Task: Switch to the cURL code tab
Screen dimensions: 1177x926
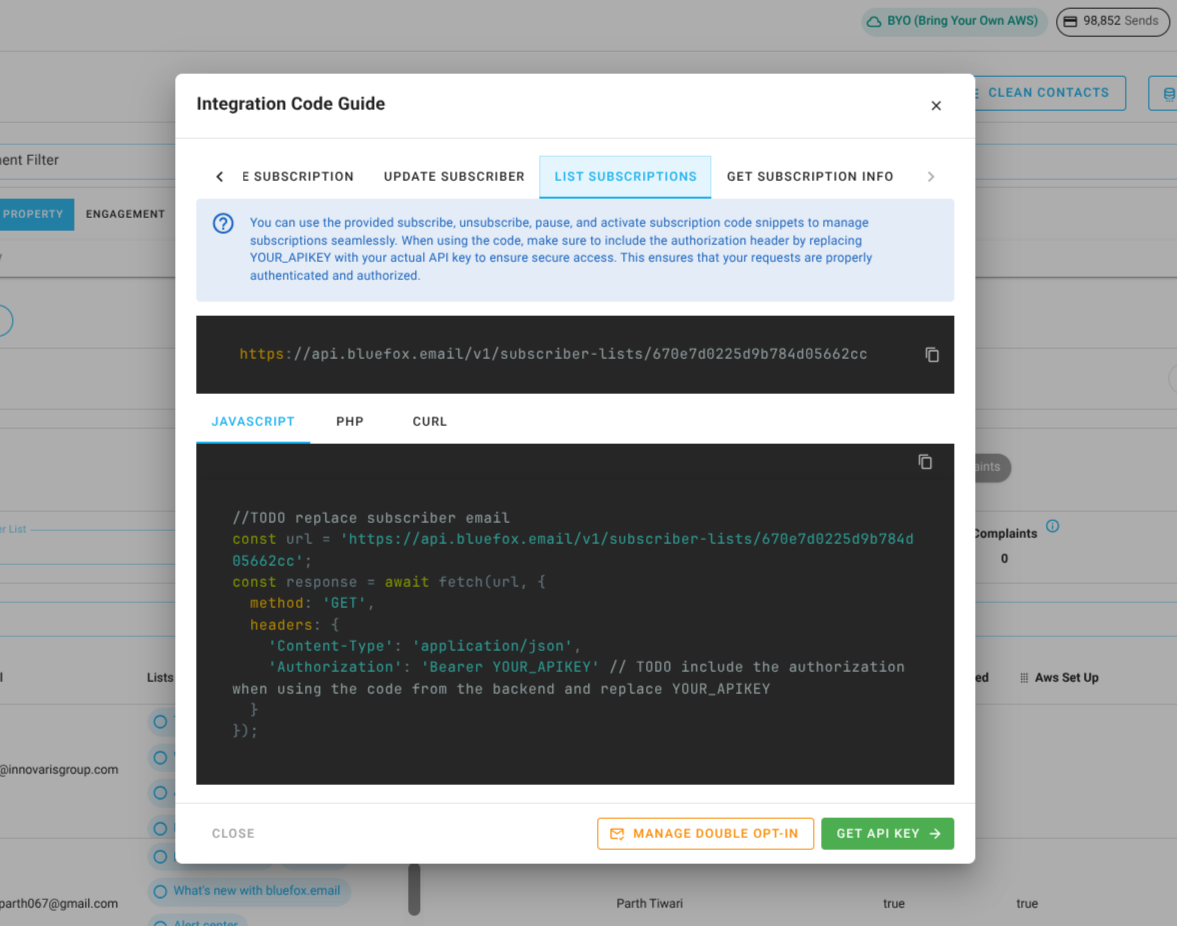Action: pyautogui.click(x=429, y=422)
